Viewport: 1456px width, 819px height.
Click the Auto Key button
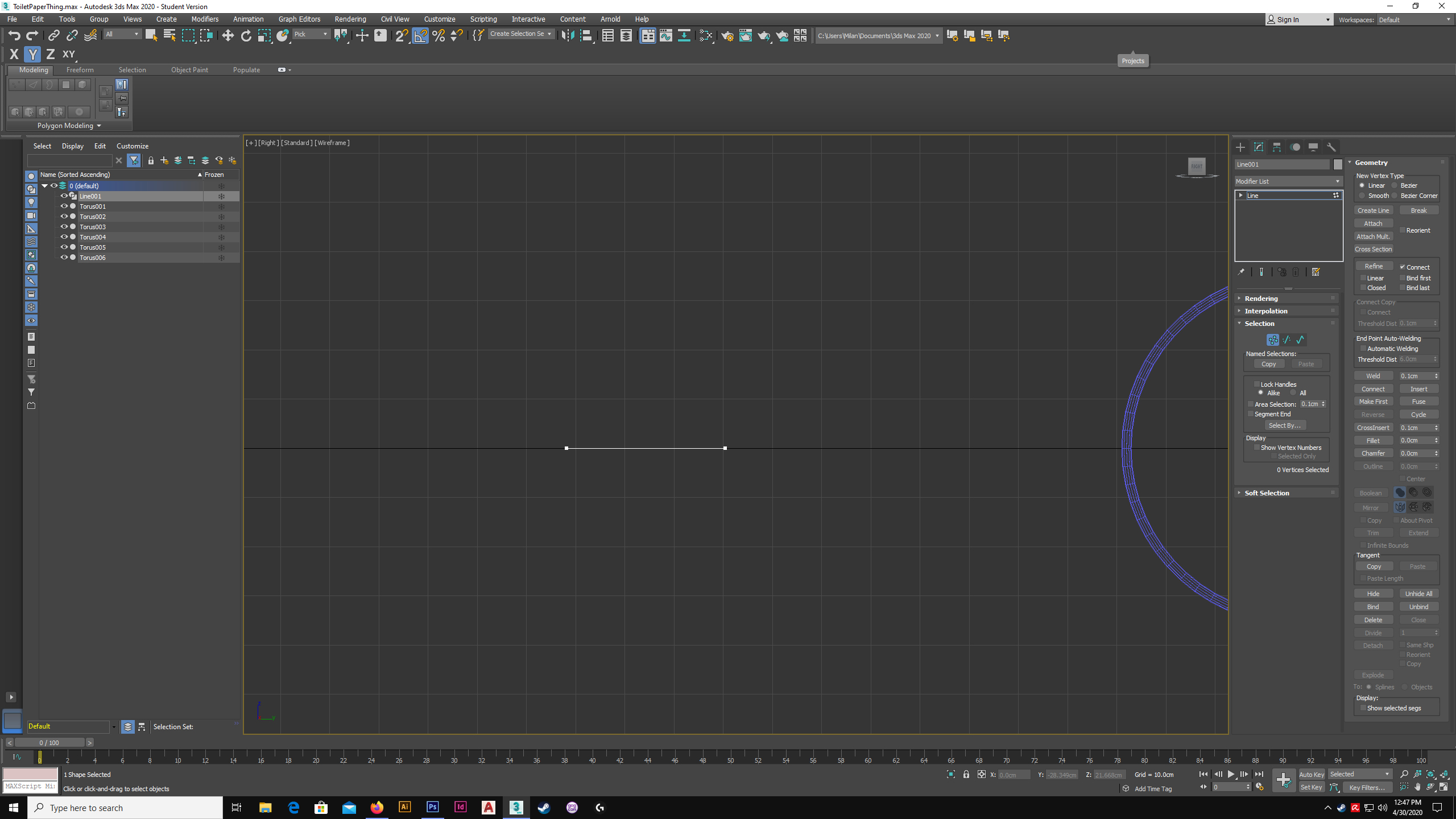(x=1312, y=775)
